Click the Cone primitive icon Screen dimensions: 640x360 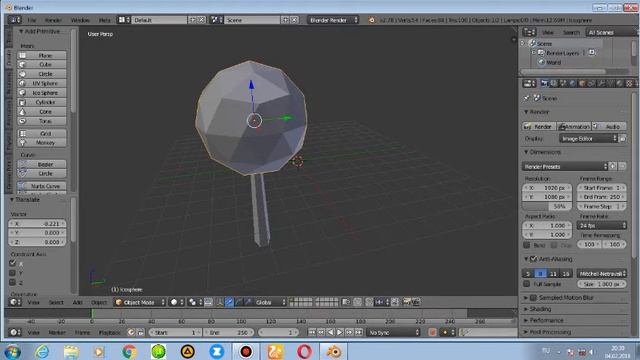point(22,111)
